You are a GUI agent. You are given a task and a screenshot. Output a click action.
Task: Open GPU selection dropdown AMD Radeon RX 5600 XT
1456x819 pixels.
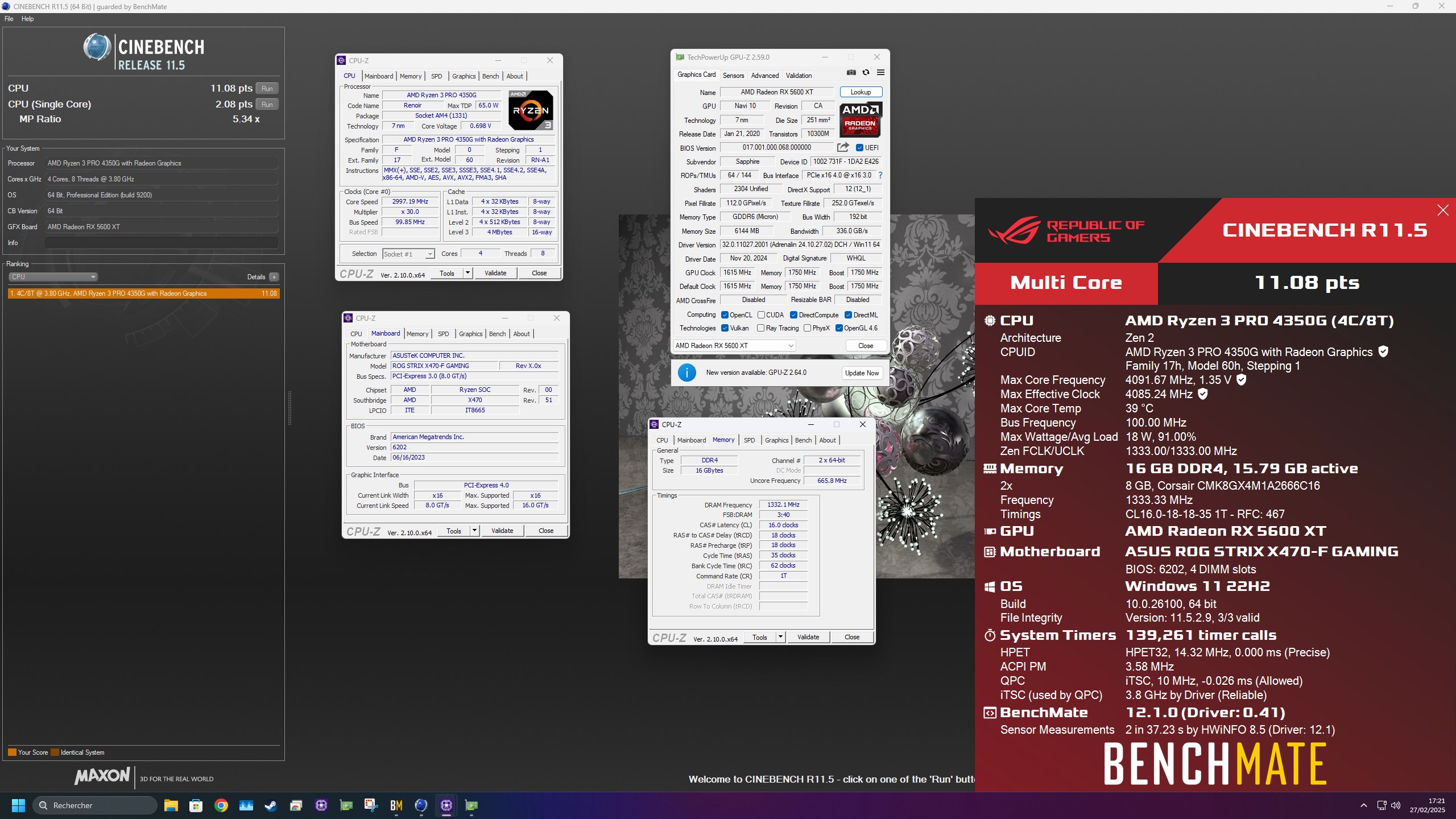[734, 346]
